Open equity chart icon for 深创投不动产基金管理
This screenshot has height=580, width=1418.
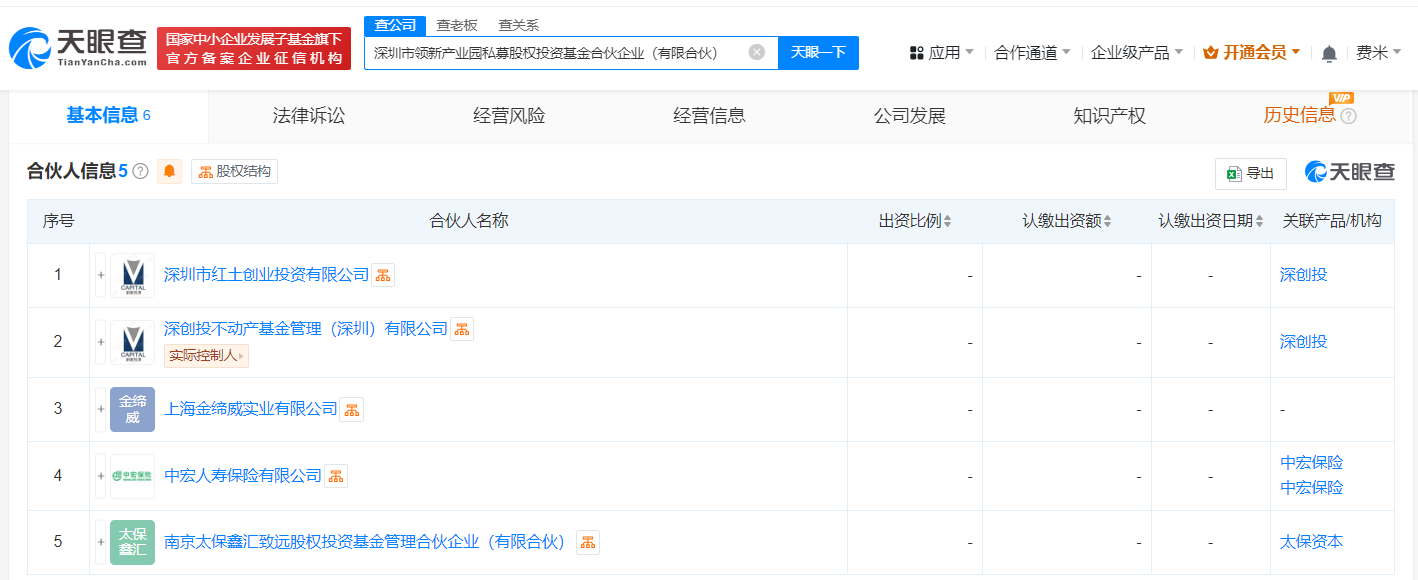click(x=461, y=329)
